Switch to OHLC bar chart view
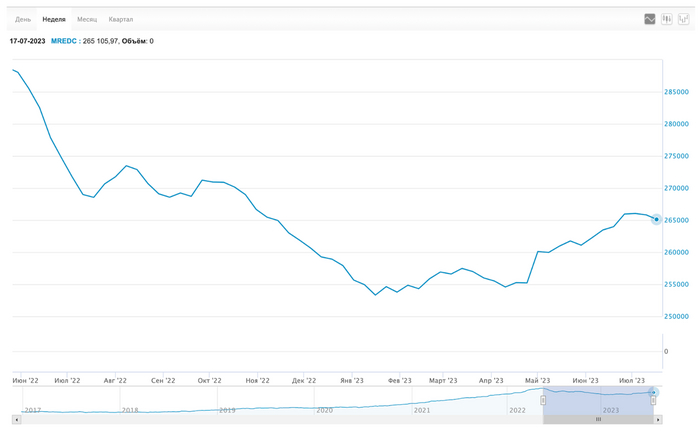 [684, 19]
